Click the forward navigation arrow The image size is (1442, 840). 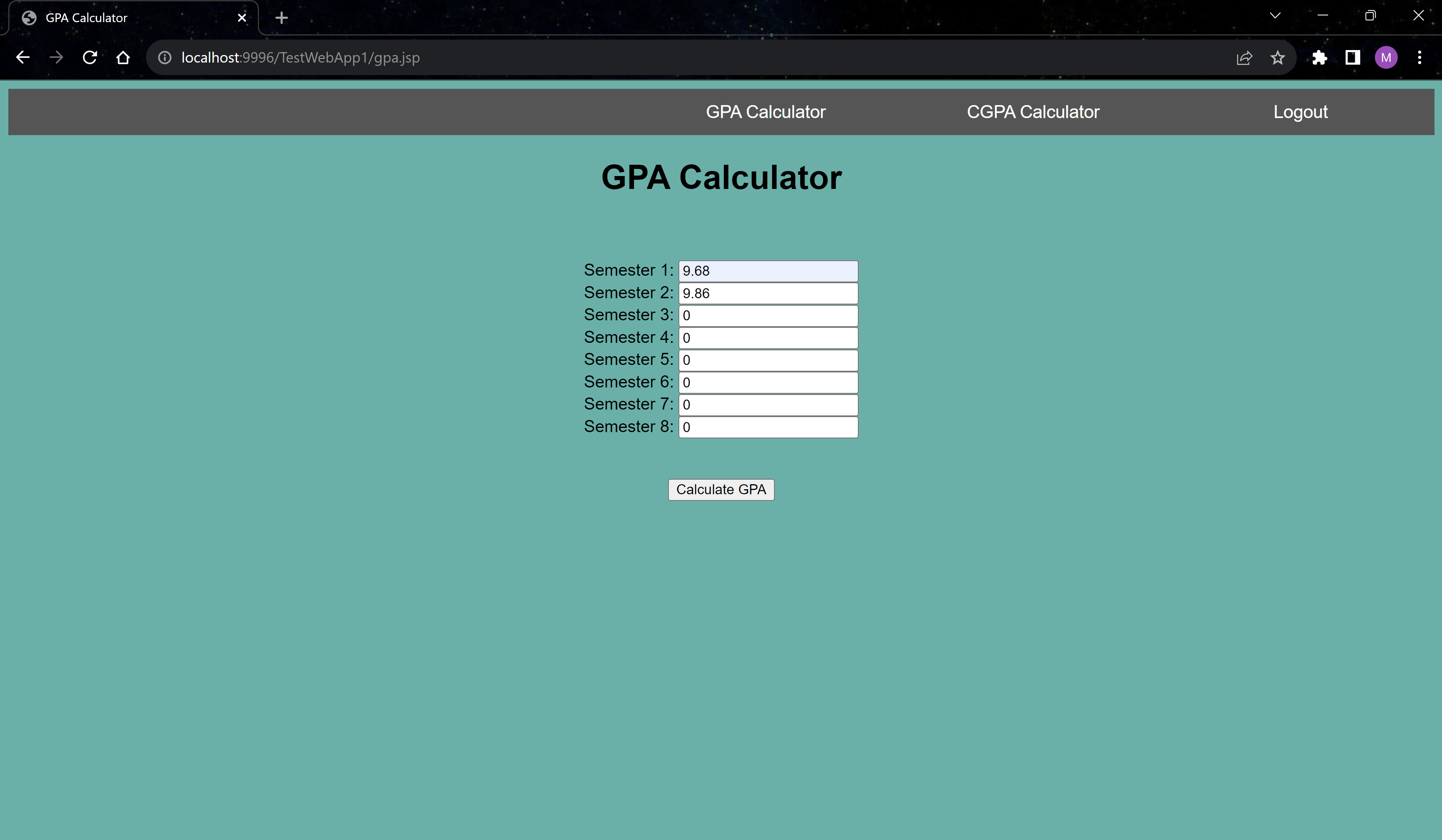click(x=56, y=57)
